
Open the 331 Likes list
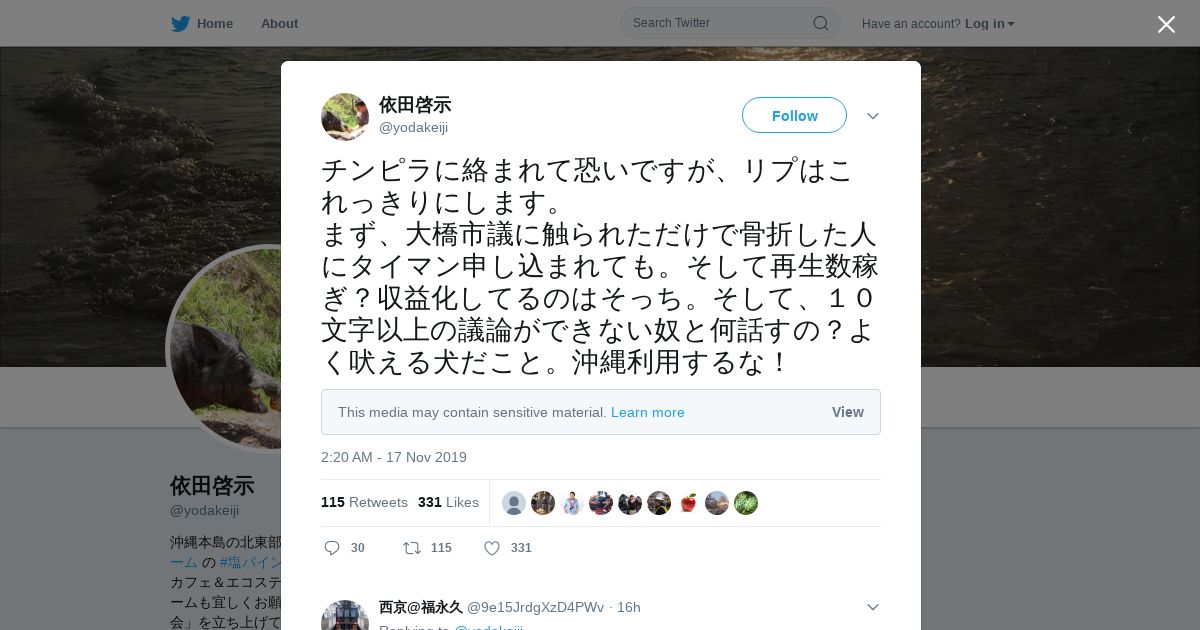point(448,502)
